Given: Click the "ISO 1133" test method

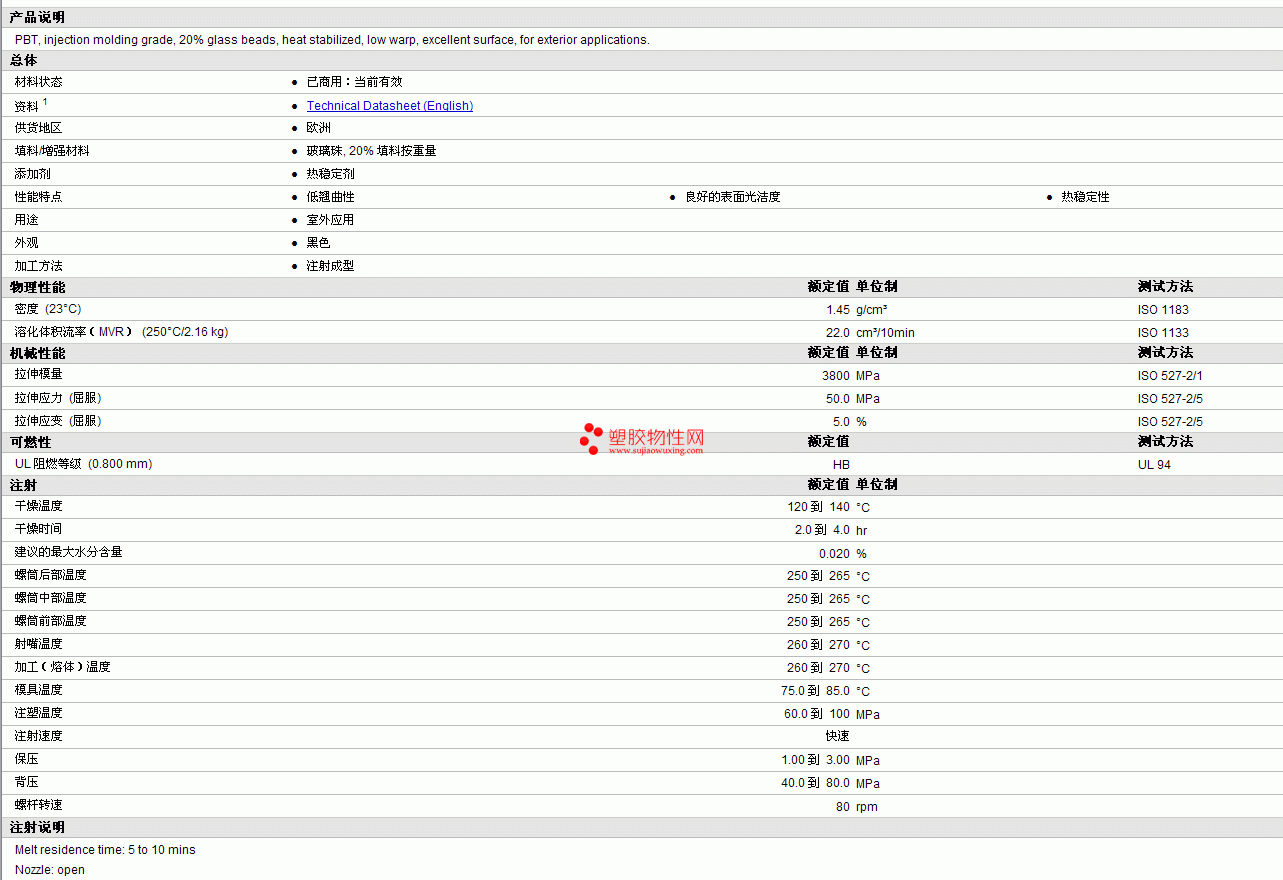Looking at the screenshot, I should coord(1163,333).
